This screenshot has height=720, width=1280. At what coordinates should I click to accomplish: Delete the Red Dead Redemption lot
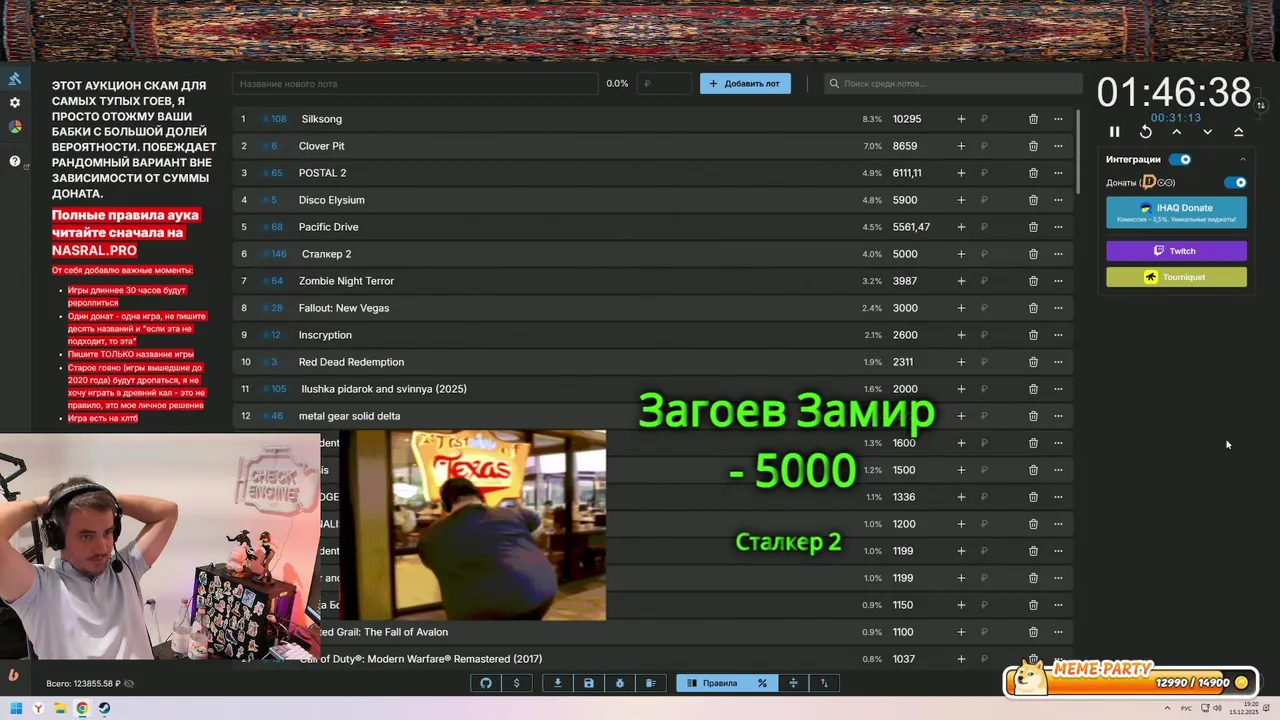pos(1033,362)
